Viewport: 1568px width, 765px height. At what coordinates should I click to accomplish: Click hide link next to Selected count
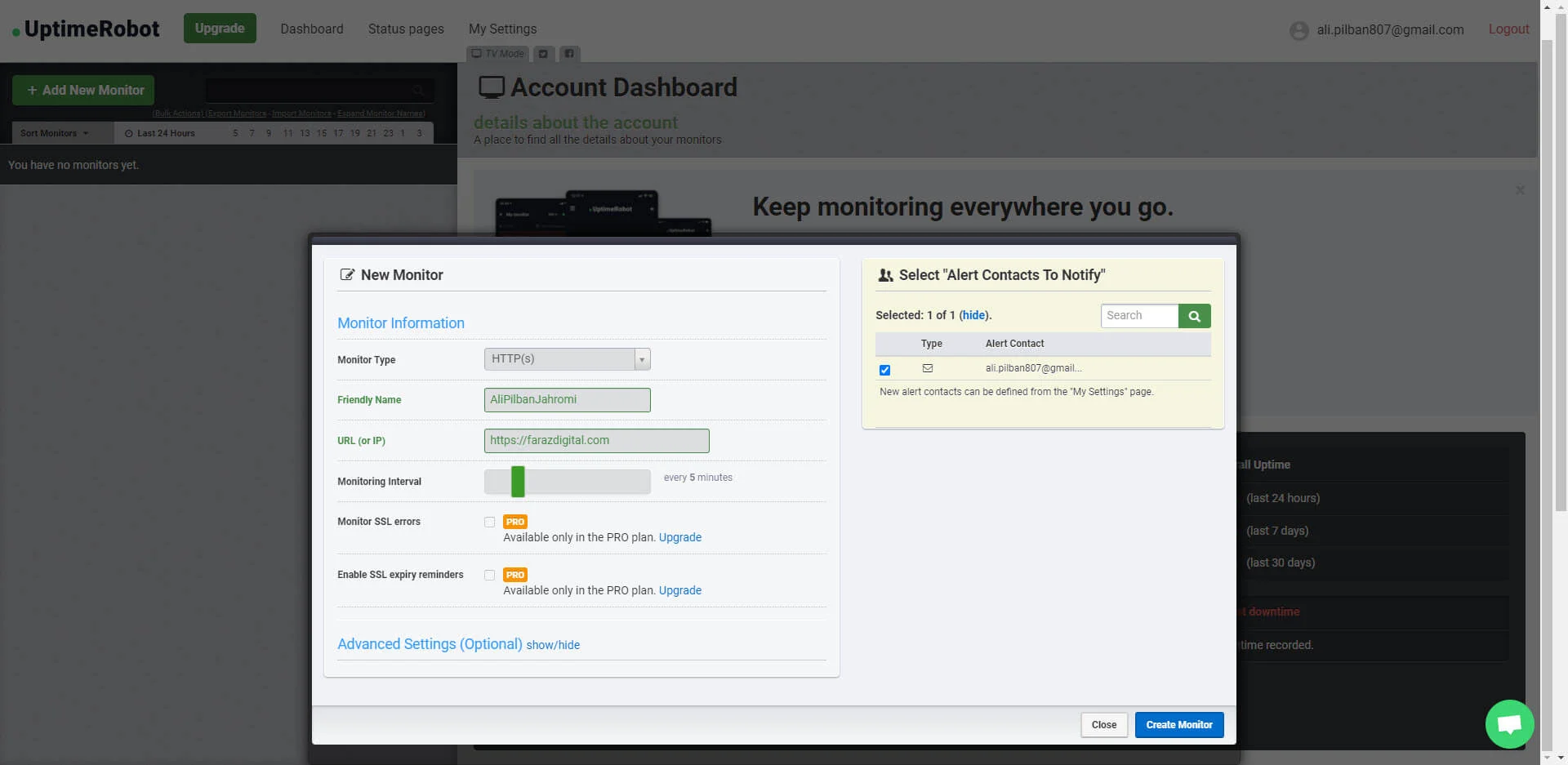click(973, 315)
